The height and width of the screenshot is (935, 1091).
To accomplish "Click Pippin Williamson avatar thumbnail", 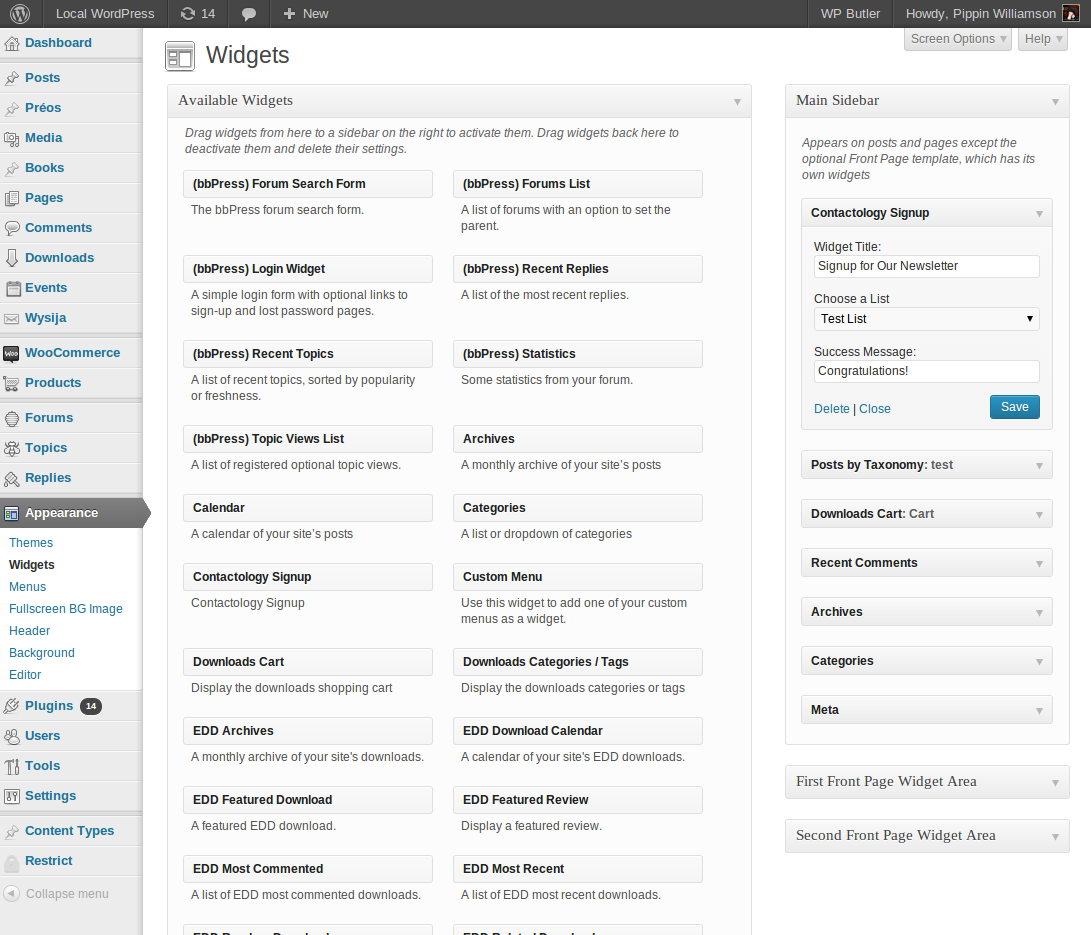I will [1070, 13].
